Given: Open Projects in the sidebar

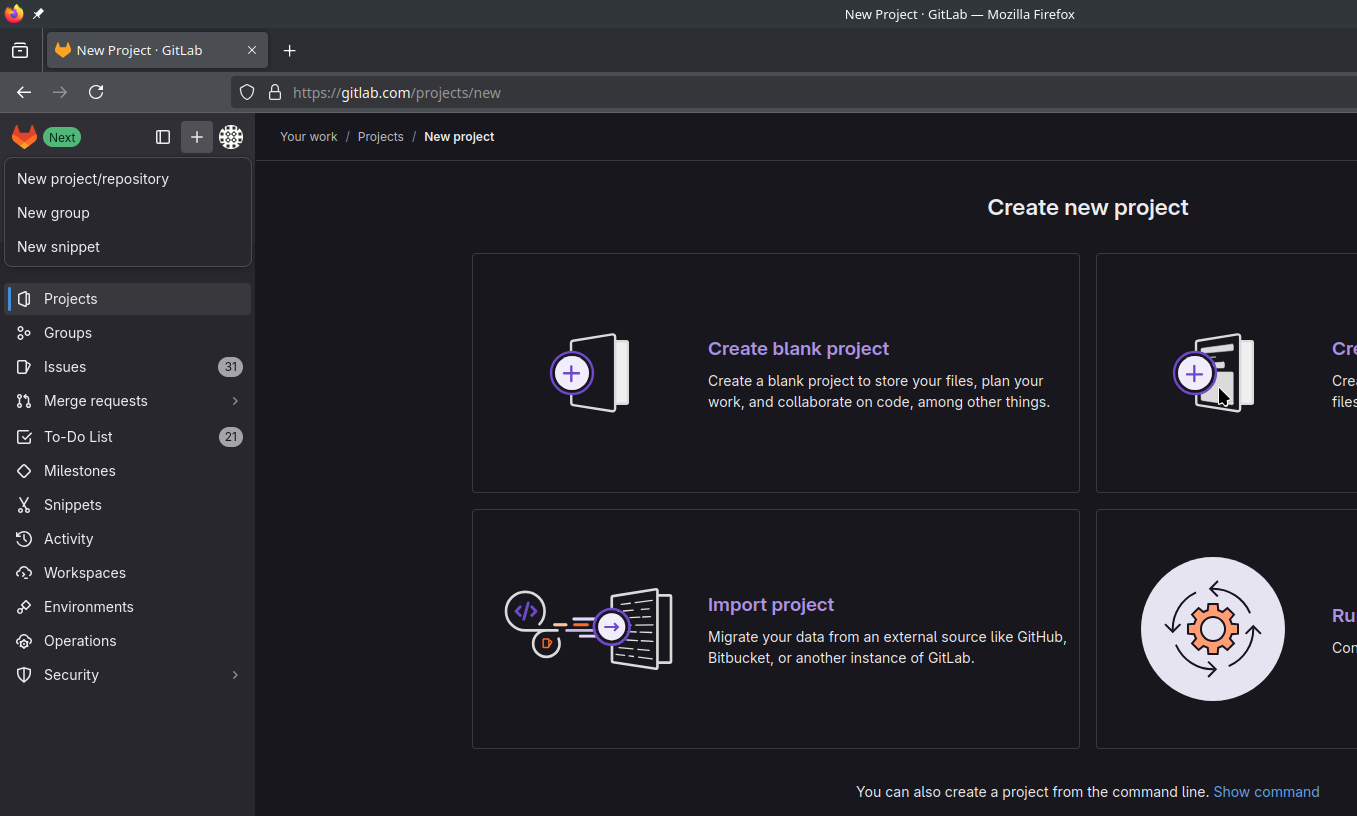Looking at the screenshot, I should [128, 299].
